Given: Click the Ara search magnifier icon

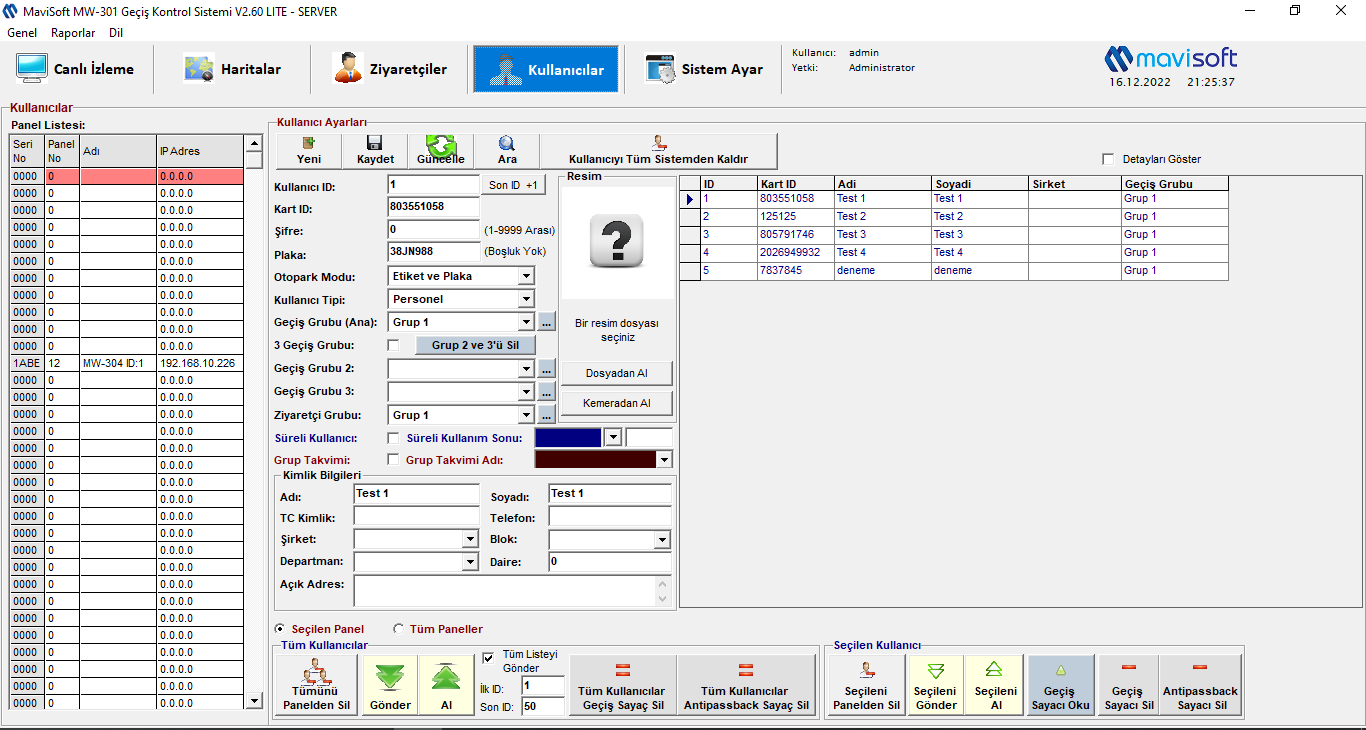Looking at the screenshot, I should pos(507,144).
